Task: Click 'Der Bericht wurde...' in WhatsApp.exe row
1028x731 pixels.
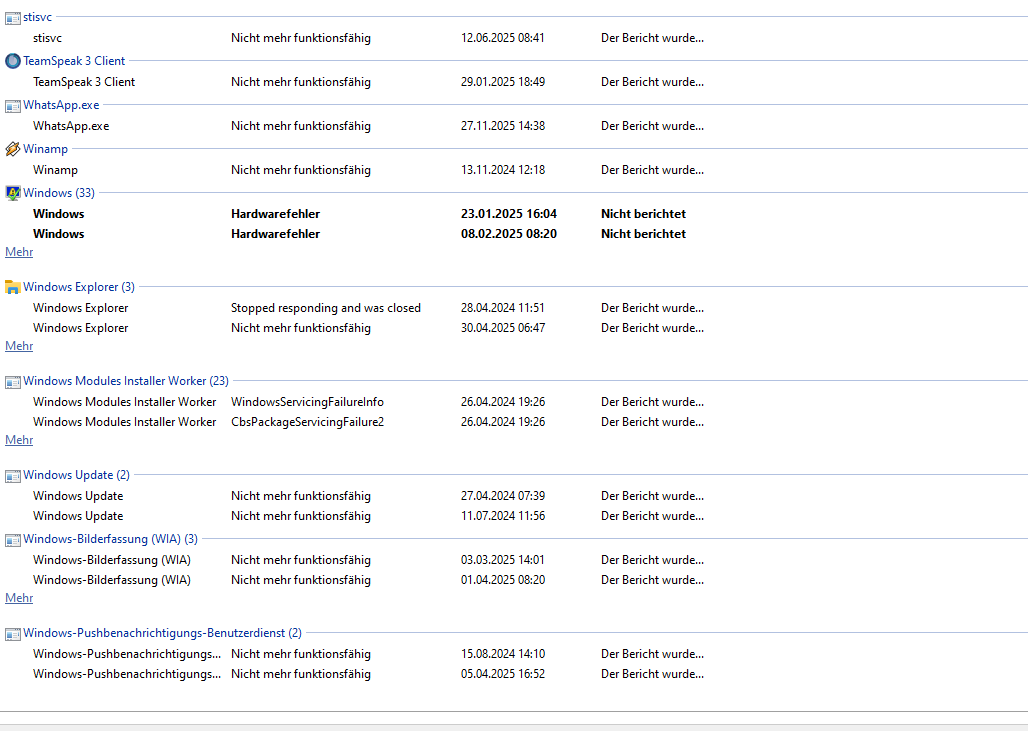Action: click(652, 126)
